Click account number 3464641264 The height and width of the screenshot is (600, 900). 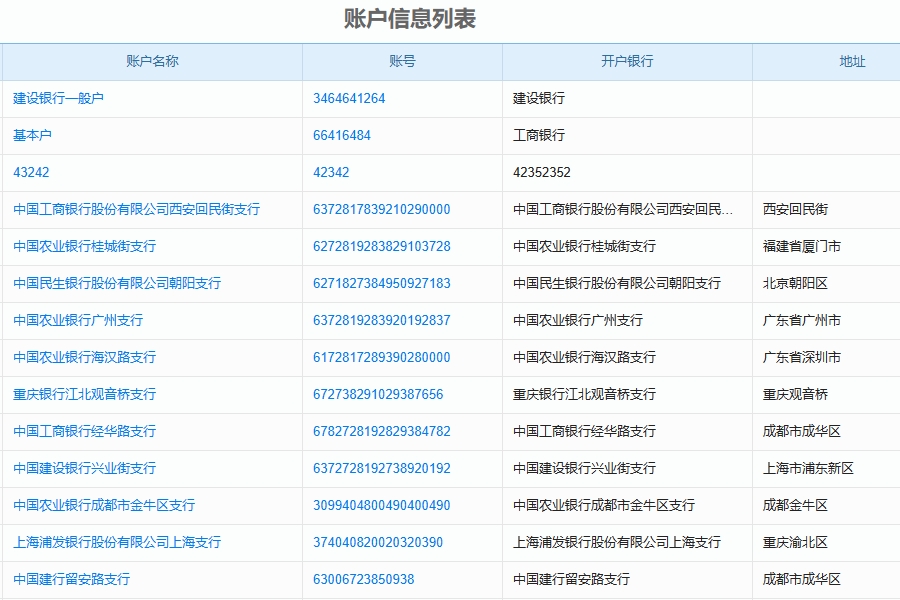pos(349,98)
